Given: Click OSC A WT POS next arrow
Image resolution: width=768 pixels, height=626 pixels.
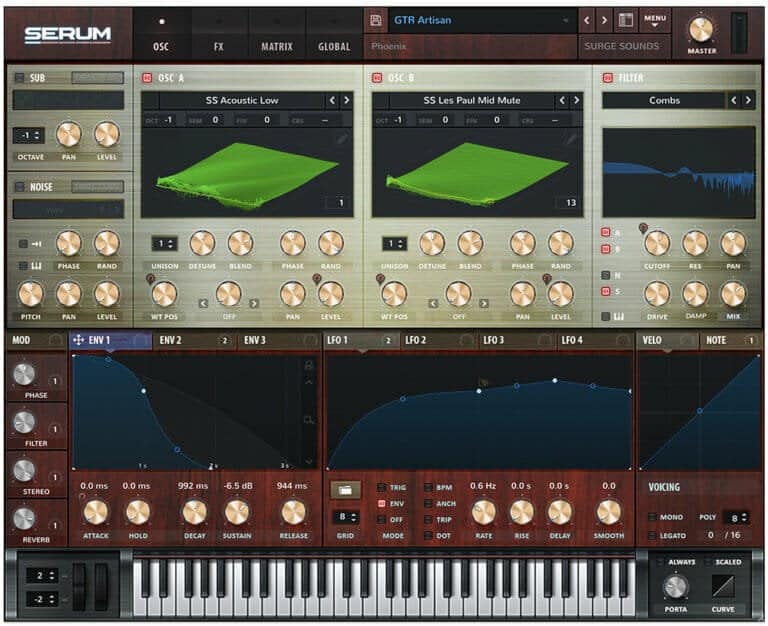Looking at the screenshot, I should click(254, 304).
